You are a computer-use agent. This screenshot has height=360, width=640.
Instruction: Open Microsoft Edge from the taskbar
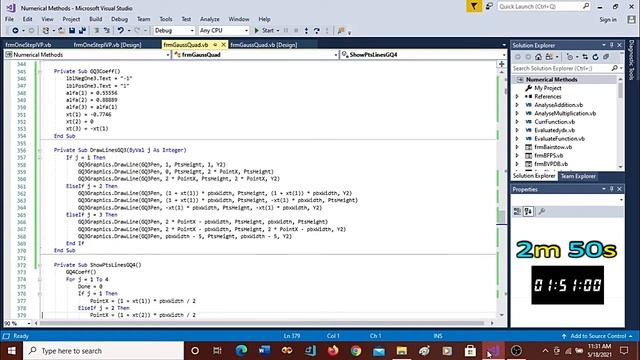coord(241,351)
